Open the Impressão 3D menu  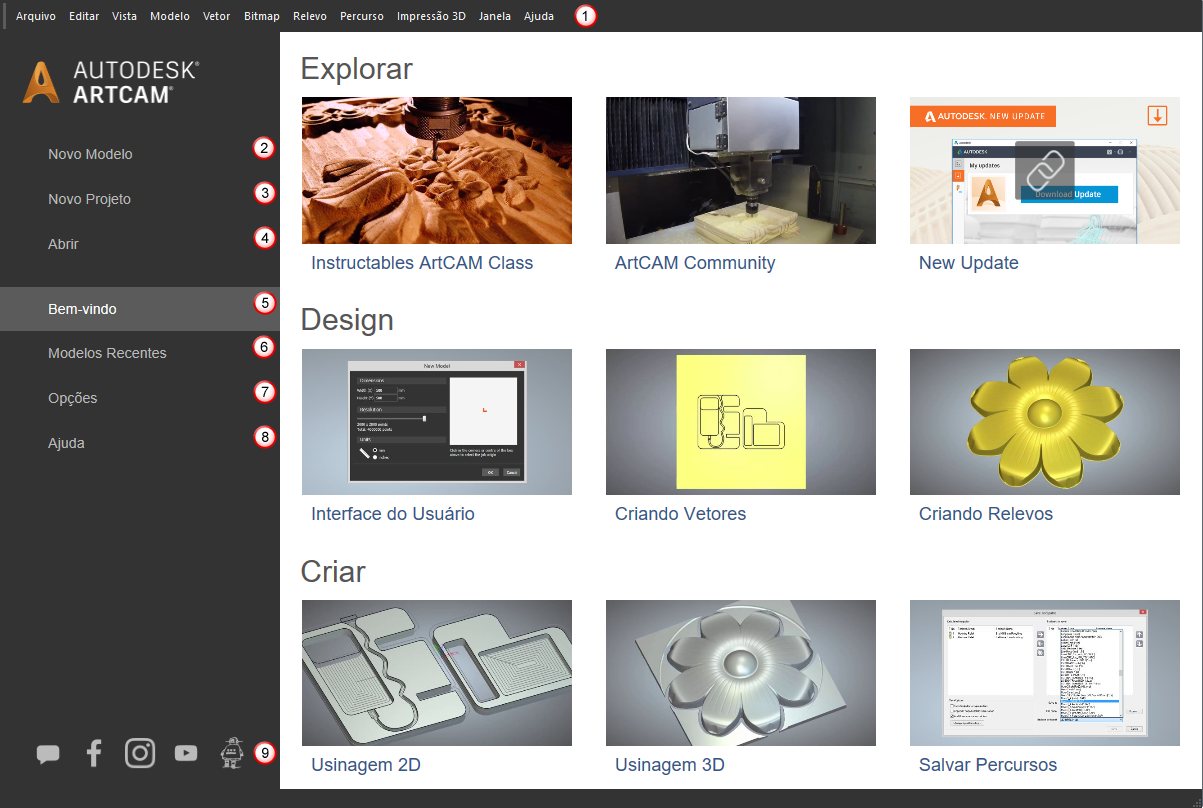click(431, 16)
